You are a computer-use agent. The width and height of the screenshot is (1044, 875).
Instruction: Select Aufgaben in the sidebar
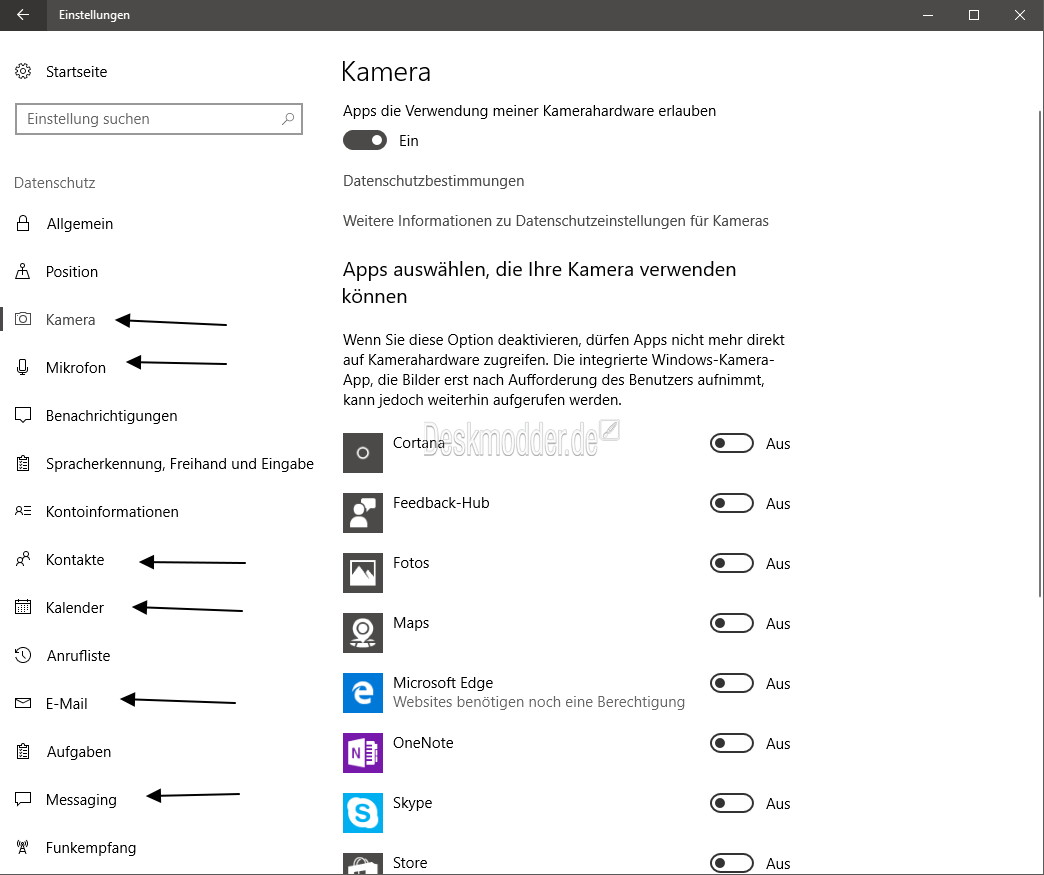click(x=79, y=752)
